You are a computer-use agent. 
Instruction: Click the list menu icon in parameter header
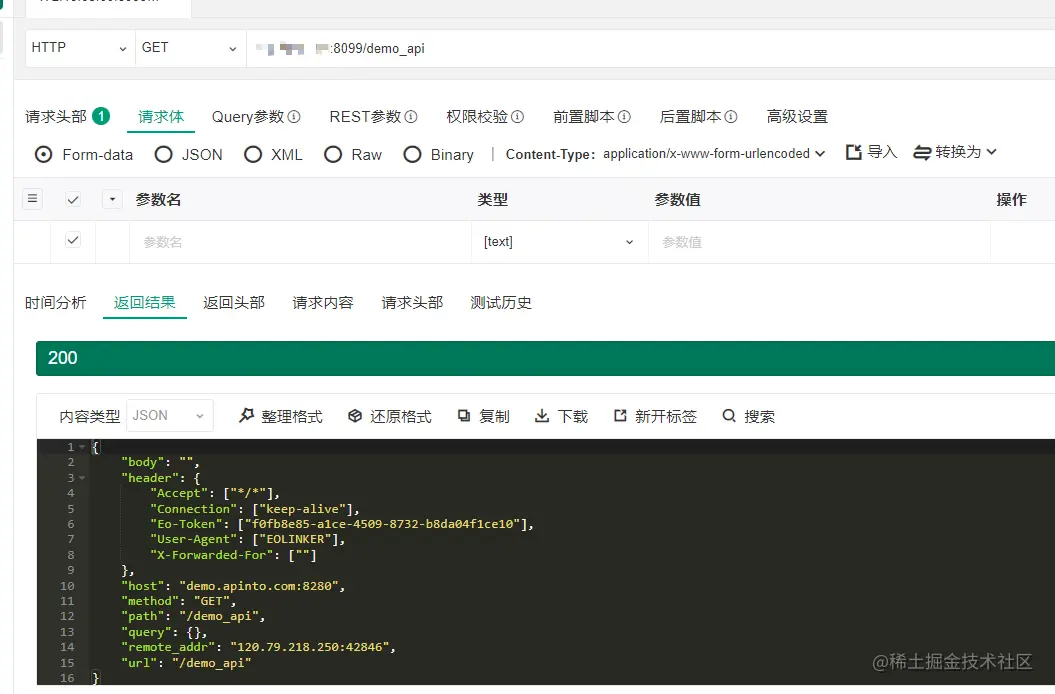[x=32, y=199]
